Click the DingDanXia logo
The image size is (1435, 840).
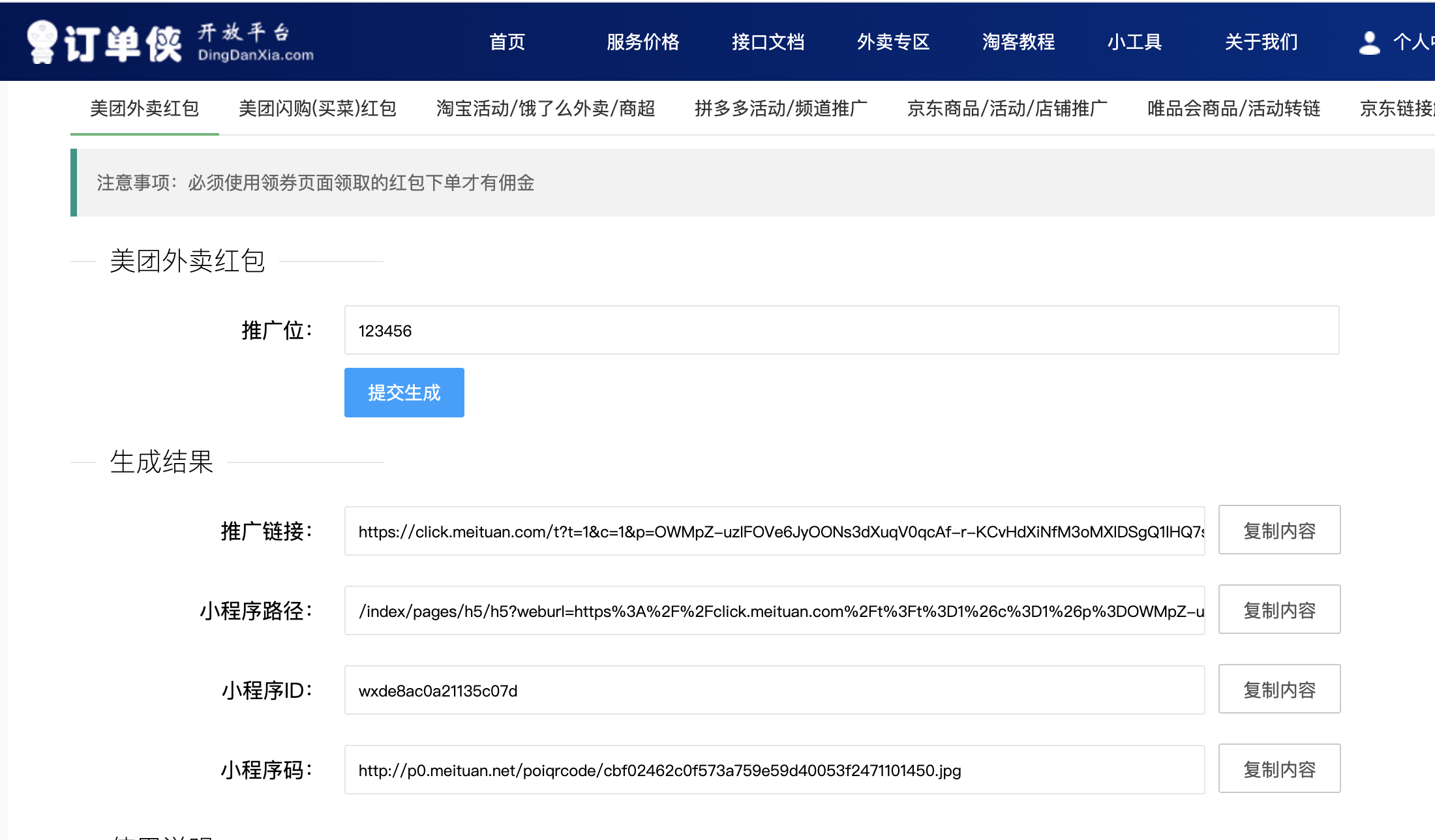click(x=170, y=42)
